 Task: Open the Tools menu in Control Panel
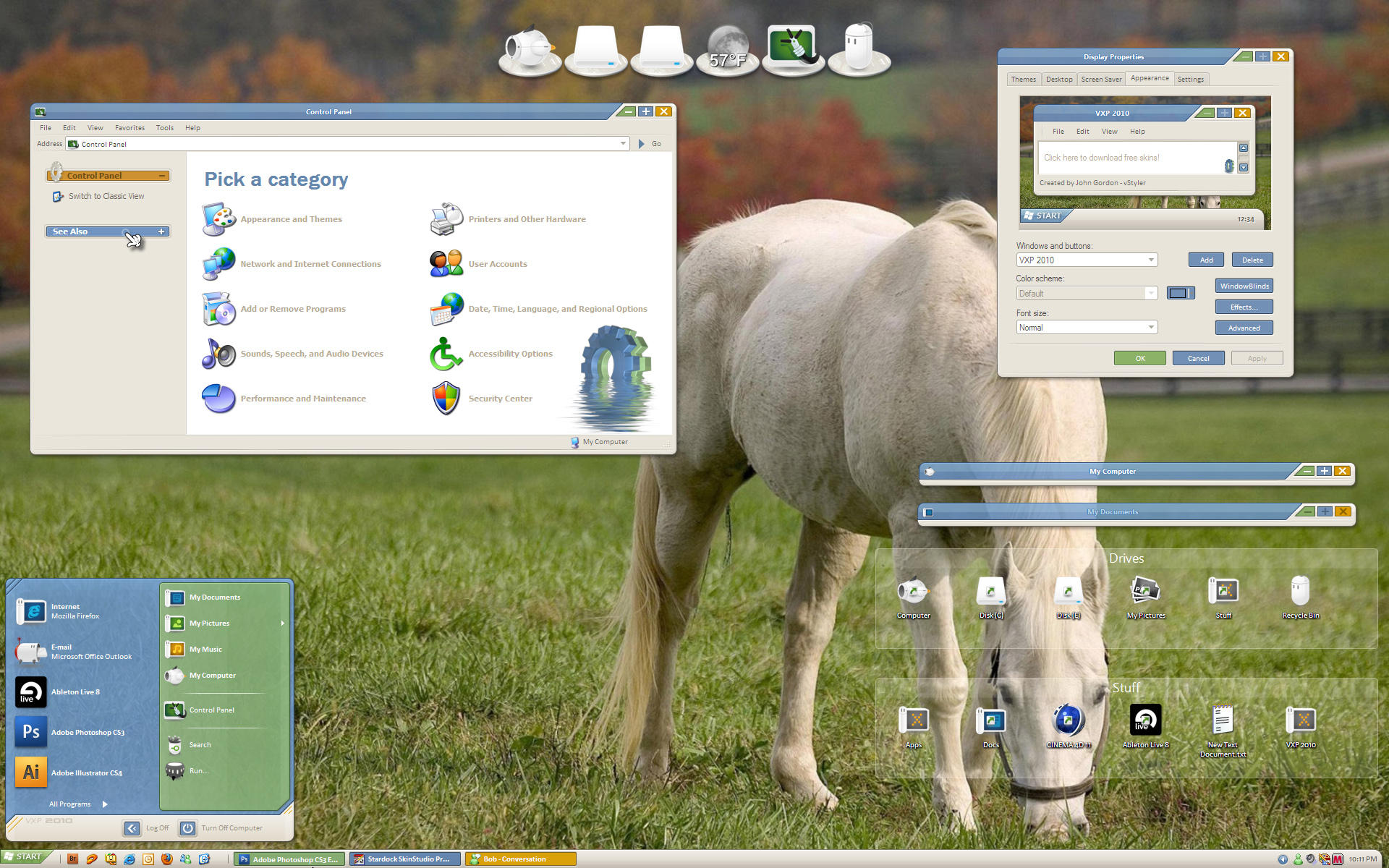click(164, 127)
